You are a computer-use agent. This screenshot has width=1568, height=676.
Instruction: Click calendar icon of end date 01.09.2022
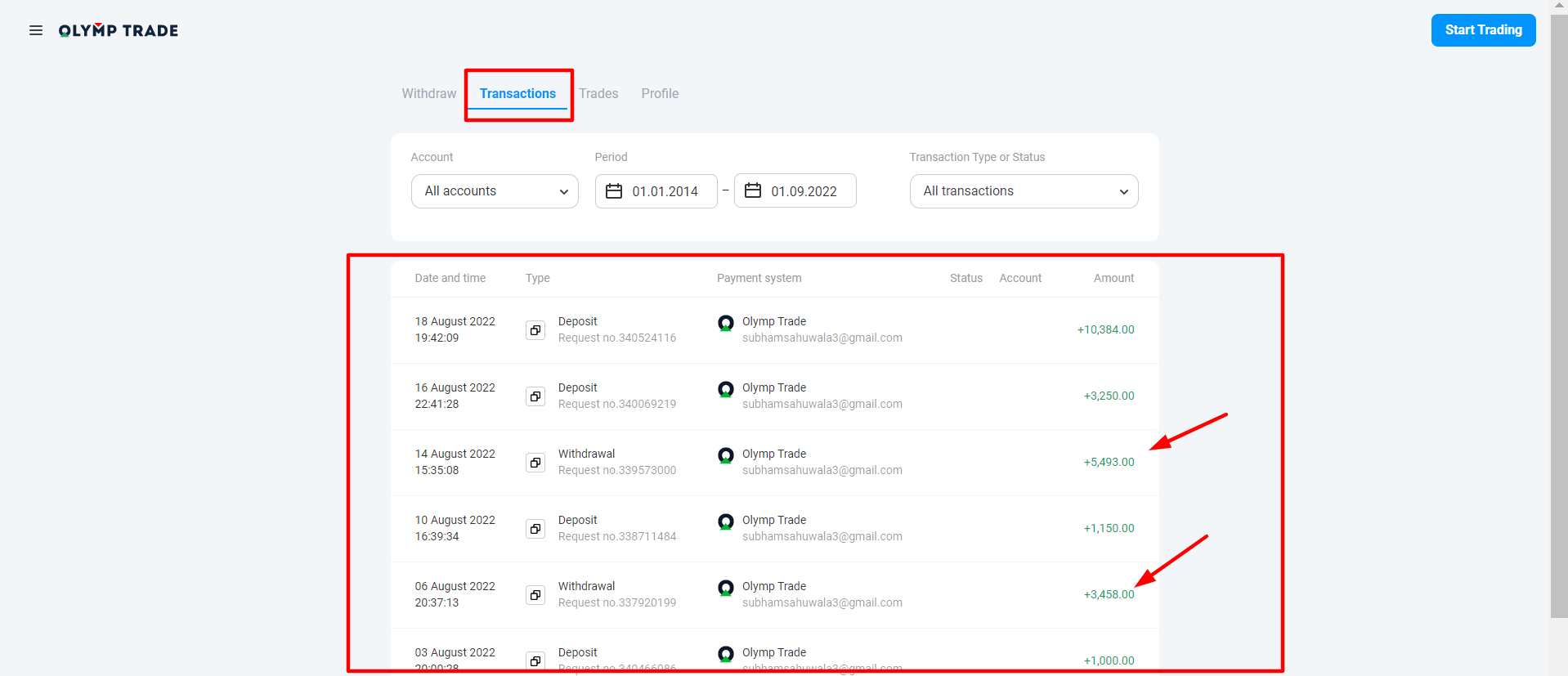tap(753, 190)
